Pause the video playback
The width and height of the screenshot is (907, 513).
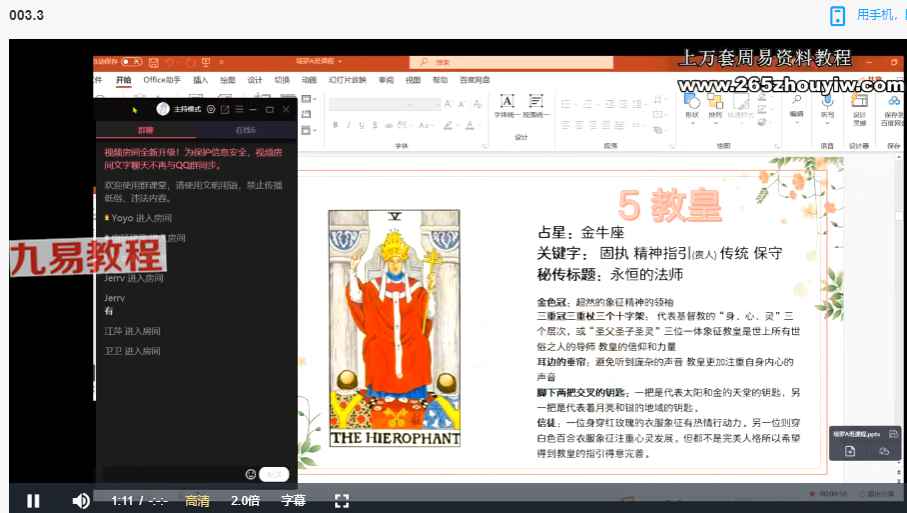[x=33, y=500]
